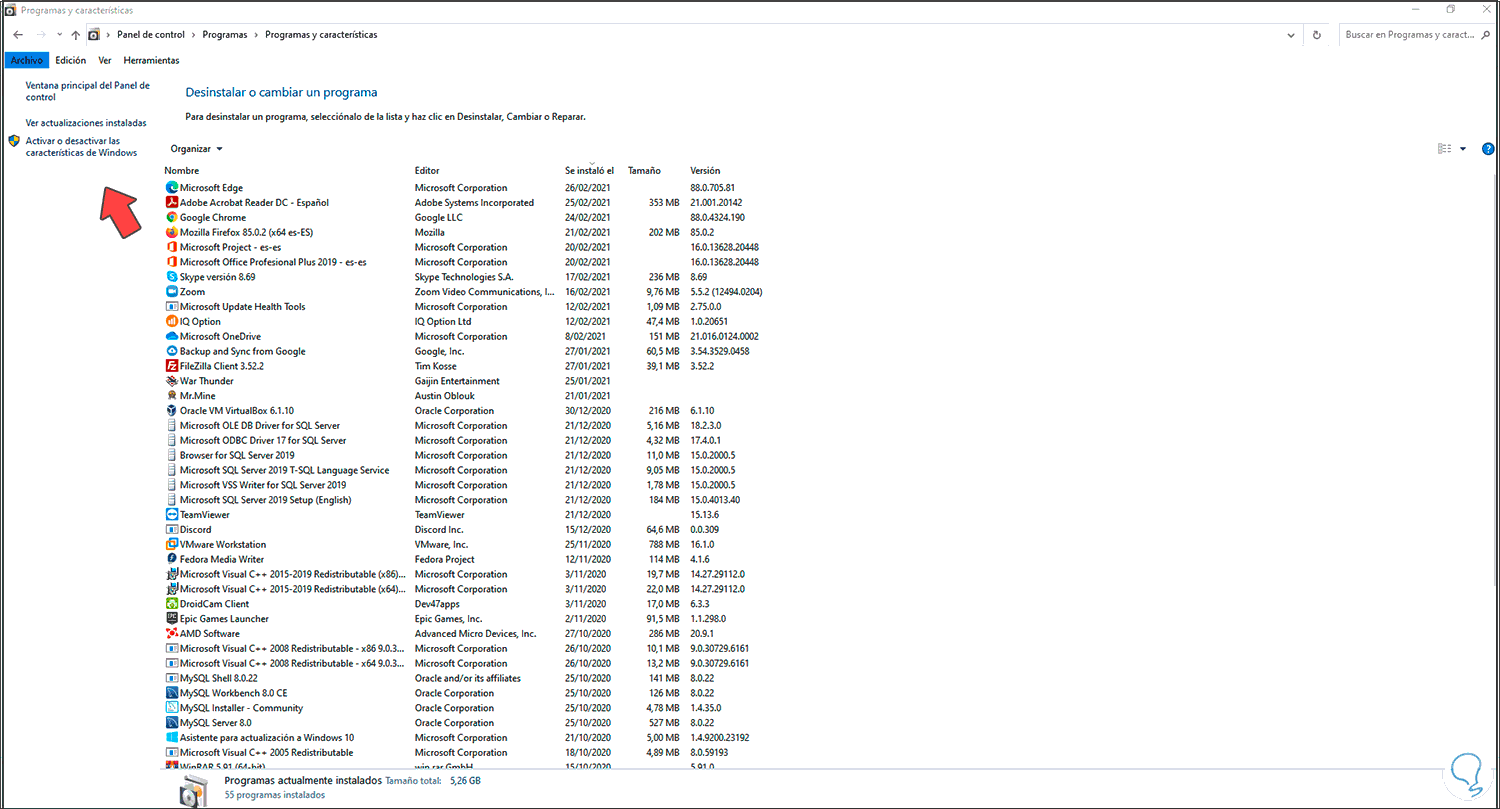The image size is (1500, 809).
Task: Open the Herramientas menu
Action: [x=151, y=60]
